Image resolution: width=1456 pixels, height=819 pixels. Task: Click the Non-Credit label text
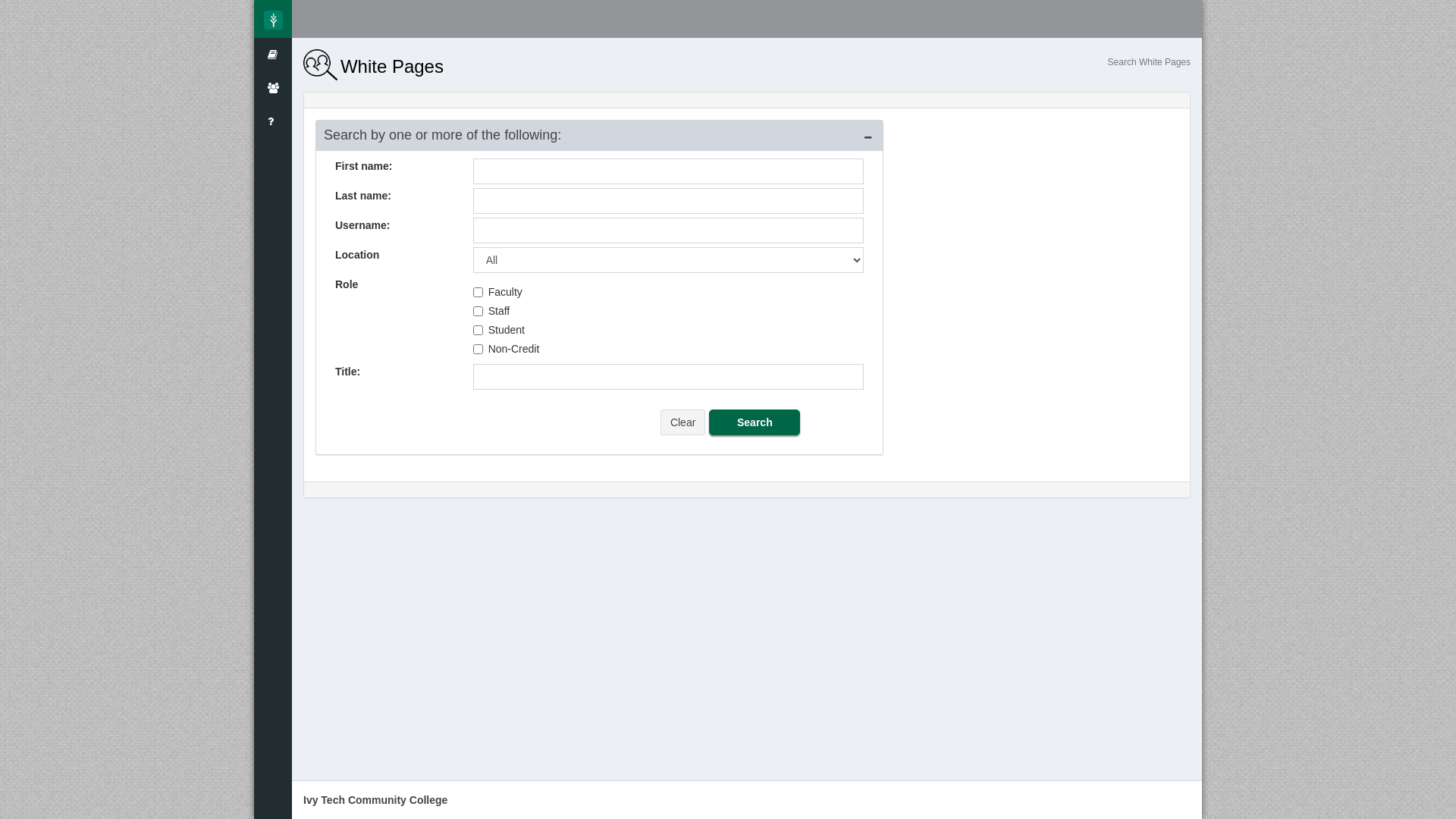pos(514,349)
